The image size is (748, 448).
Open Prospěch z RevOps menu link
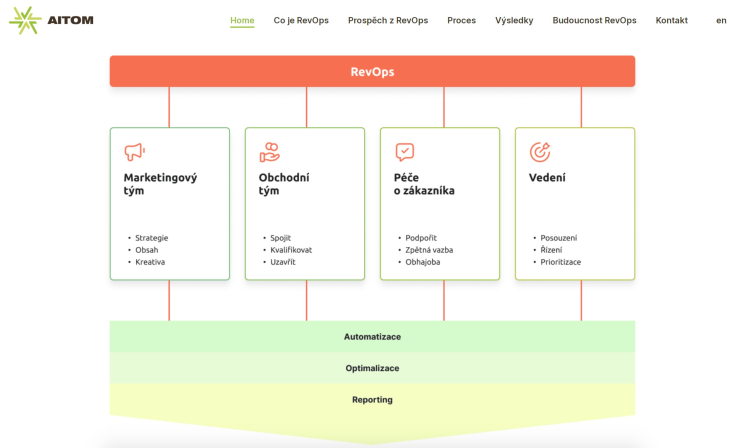coord(388,21)
